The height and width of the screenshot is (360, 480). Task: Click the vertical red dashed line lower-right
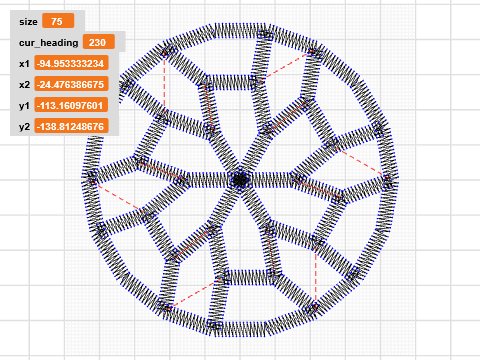pos(316,277)
